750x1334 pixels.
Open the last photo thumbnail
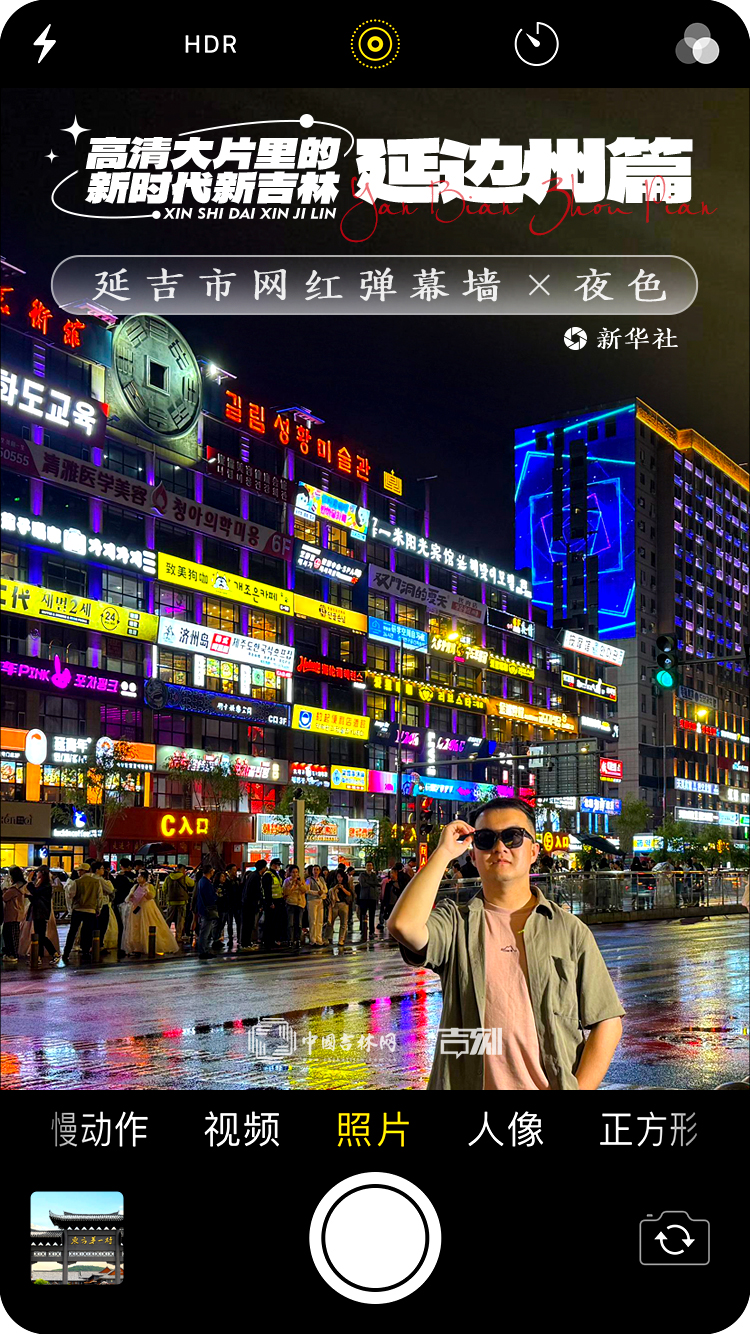77,1237
